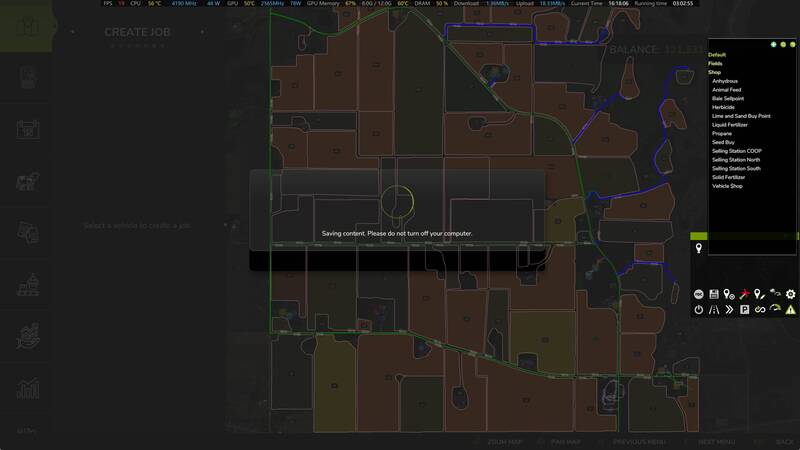Image resolution: width=800 pixels, height=450 pixels.
Task: Click the parking P icon
Action: coord(744,310)
